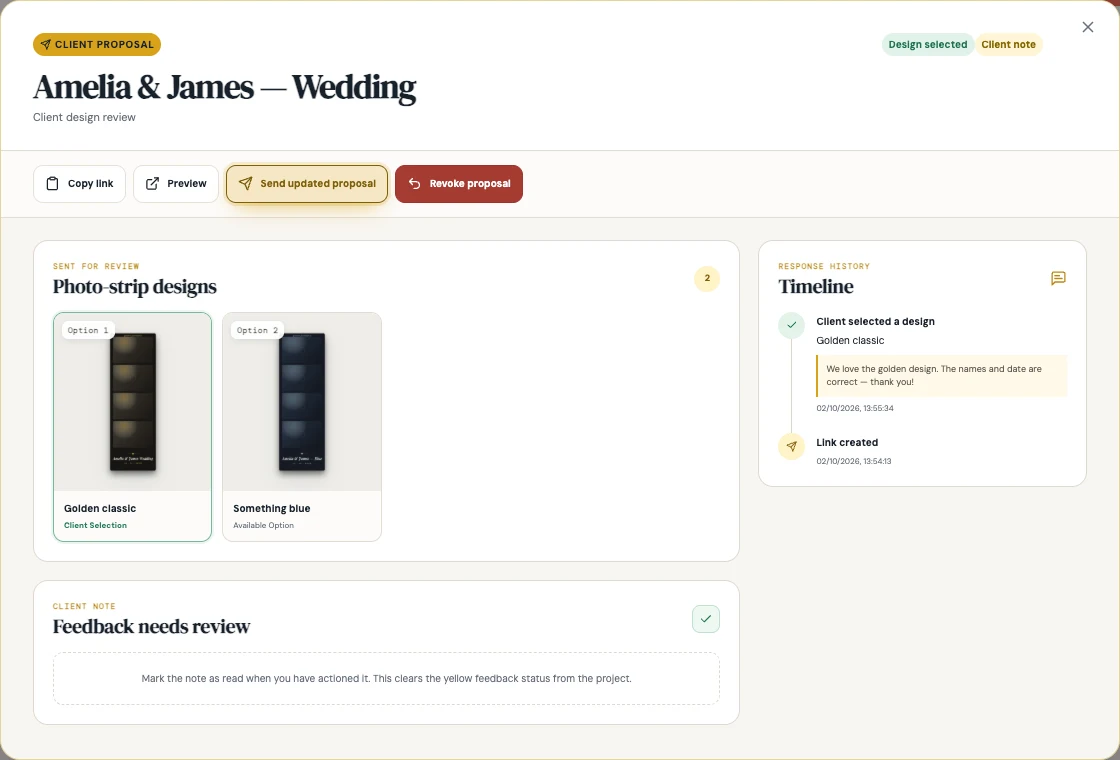Click the green check timeline marker
The height and width of the screenshot is (760, 1120).
(x=791, y=325)
